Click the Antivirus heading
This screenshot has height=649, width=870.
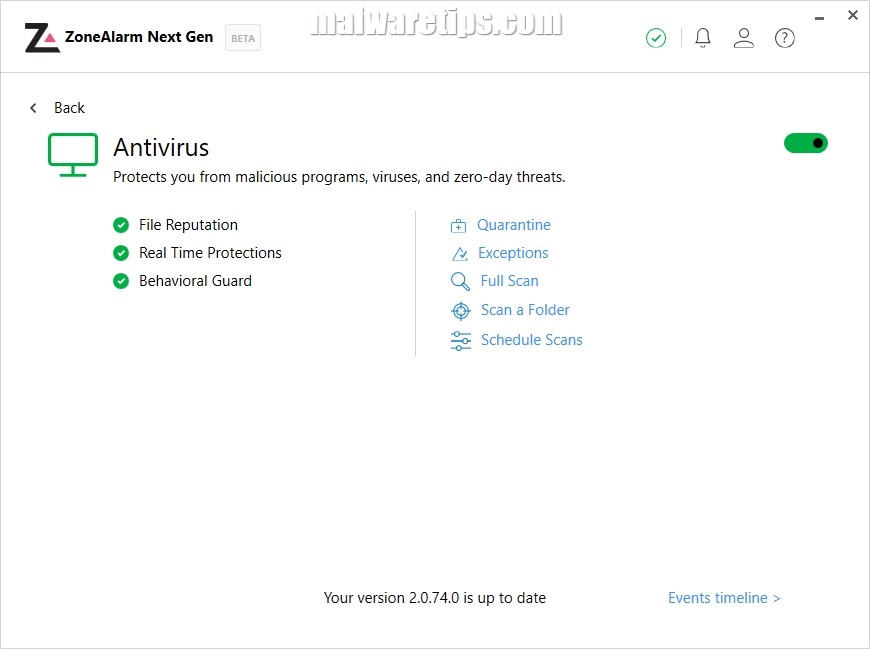click(161, 148)
